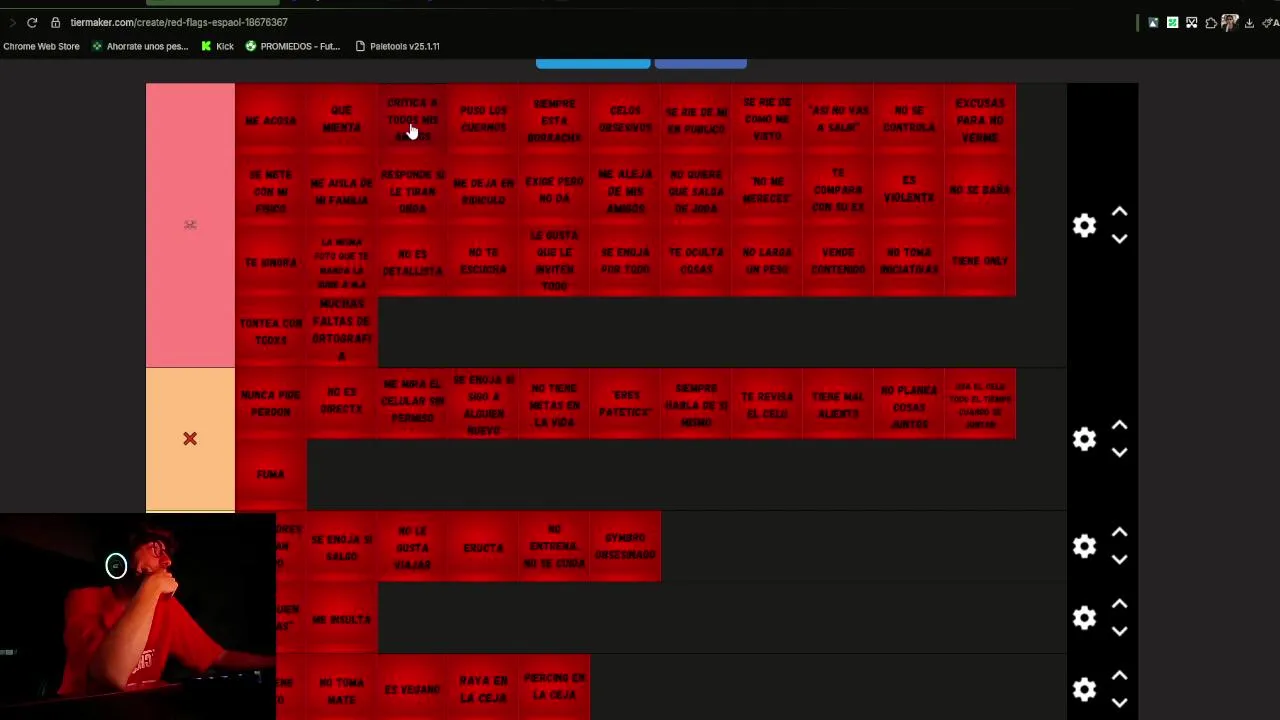Select the NO SE BAÑA tile
Image resolution: width=1280 pixels, height=720 pixels.
pyautogui.click(x=980, y=190)
